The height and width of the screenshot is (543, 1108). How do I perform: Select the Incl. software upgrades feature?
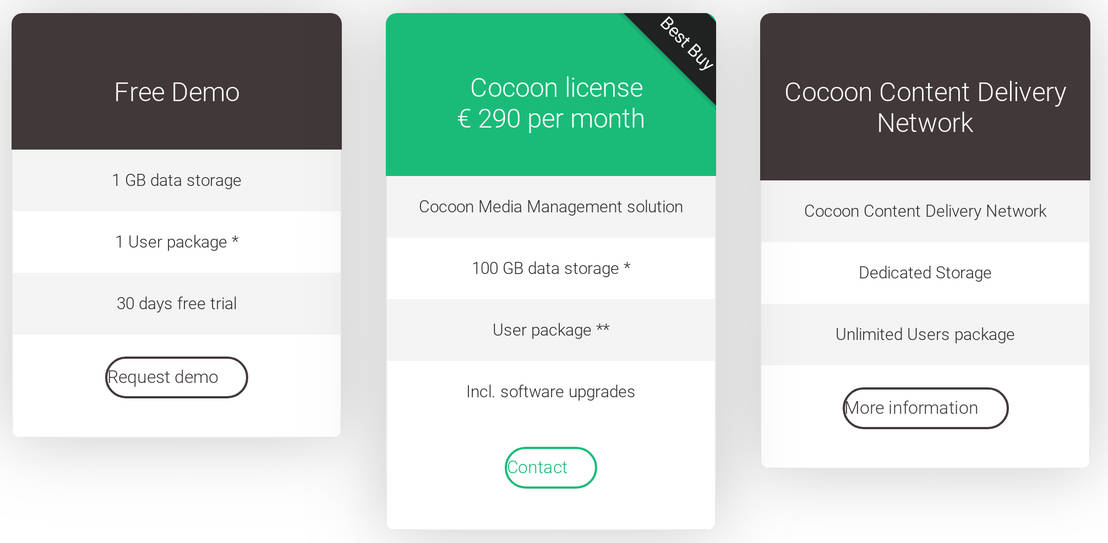551,392
